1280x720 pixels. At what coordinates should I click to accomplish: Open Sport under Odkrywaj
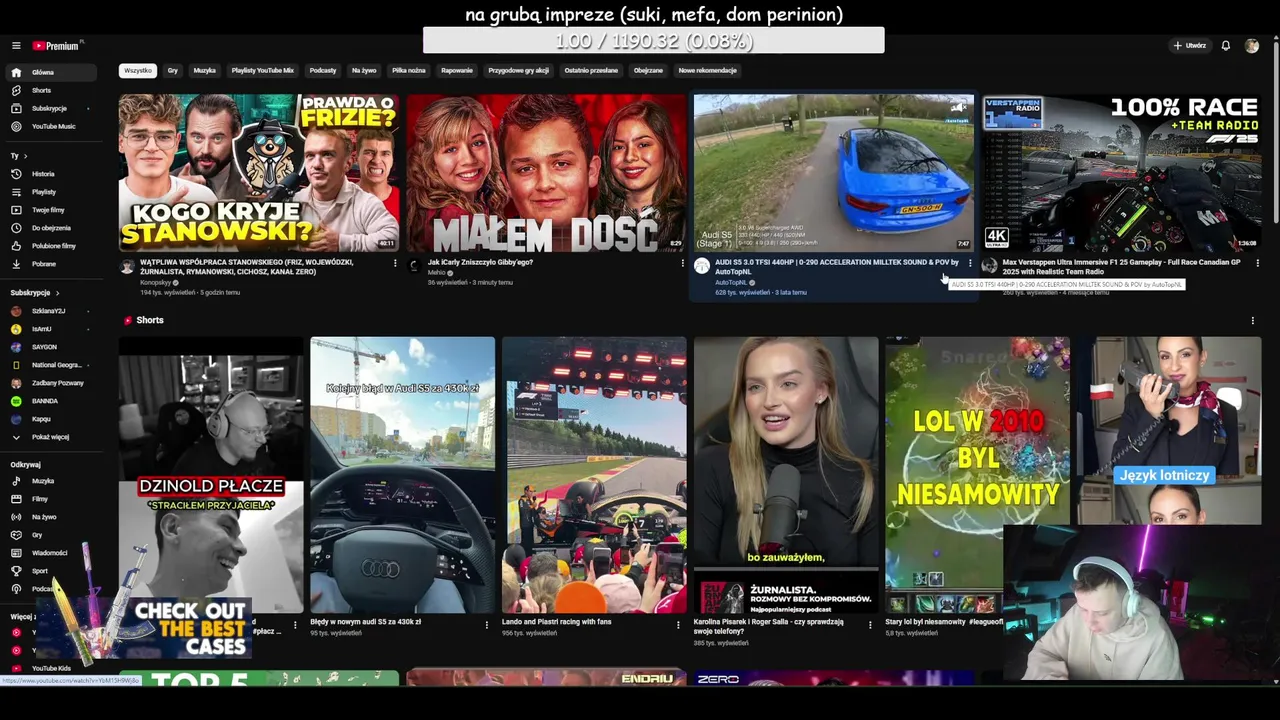pyautogui.click(x=39, y=571)
